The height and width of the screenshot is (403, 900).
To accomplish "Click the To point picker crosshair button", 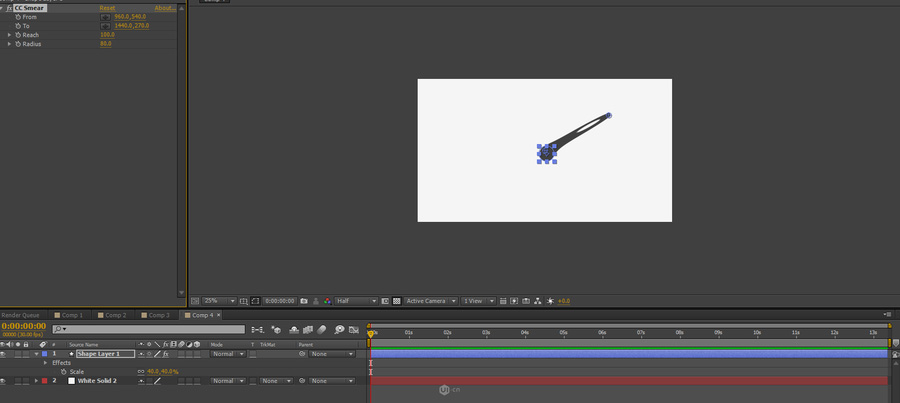I will [x=106, y=26].
